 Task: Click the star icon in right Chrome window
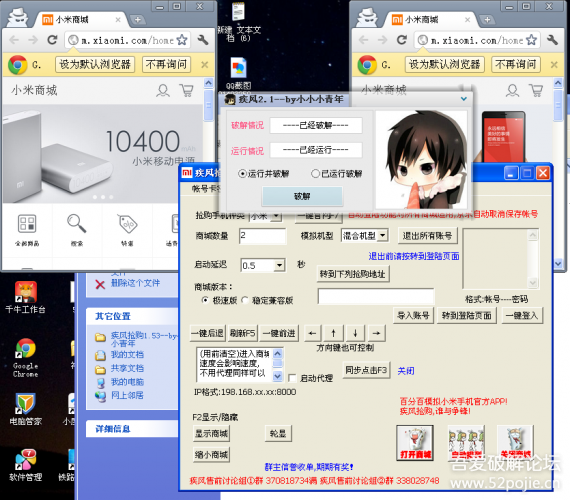pos(531,40)
